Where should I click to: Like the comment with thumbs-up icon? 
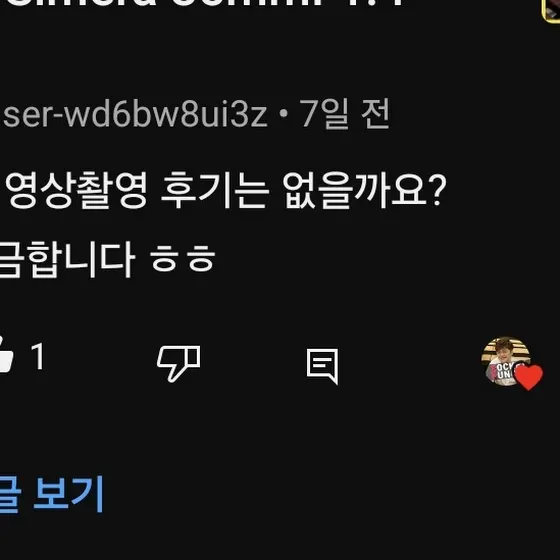[x=5, y=355]
